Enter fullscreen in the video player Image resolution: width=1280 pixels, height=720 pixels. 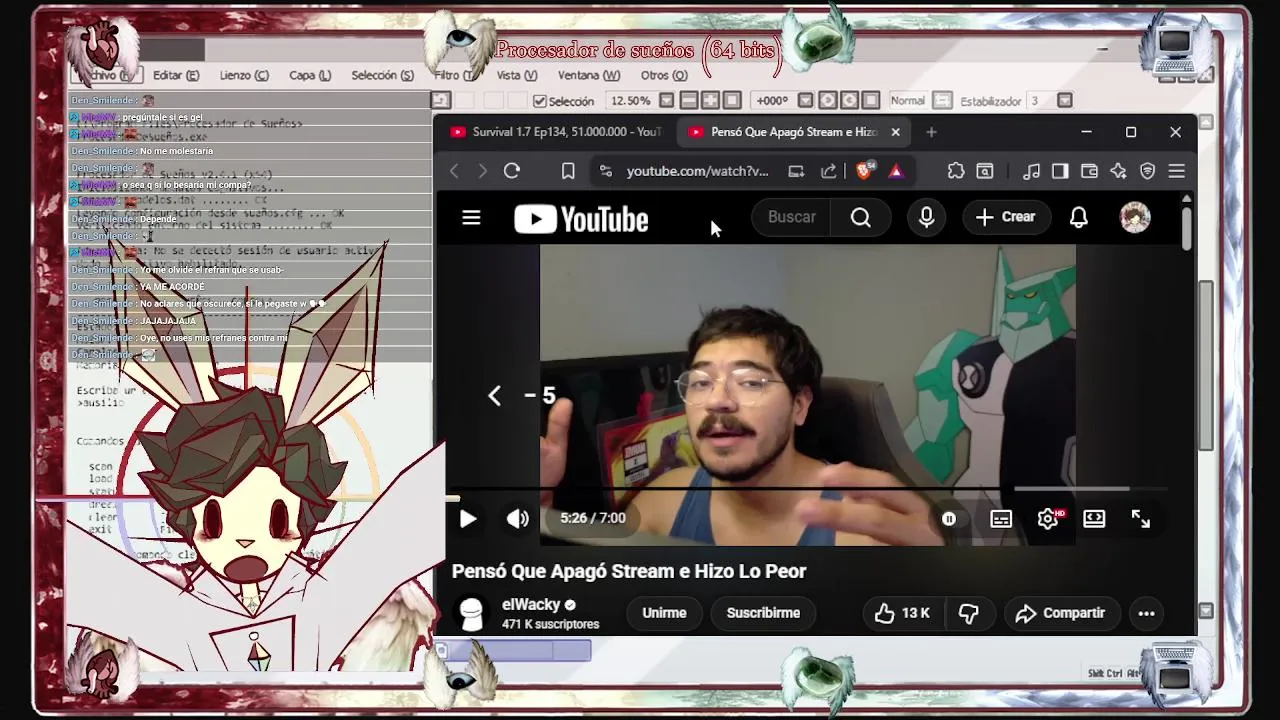[x=1141, y=518]
